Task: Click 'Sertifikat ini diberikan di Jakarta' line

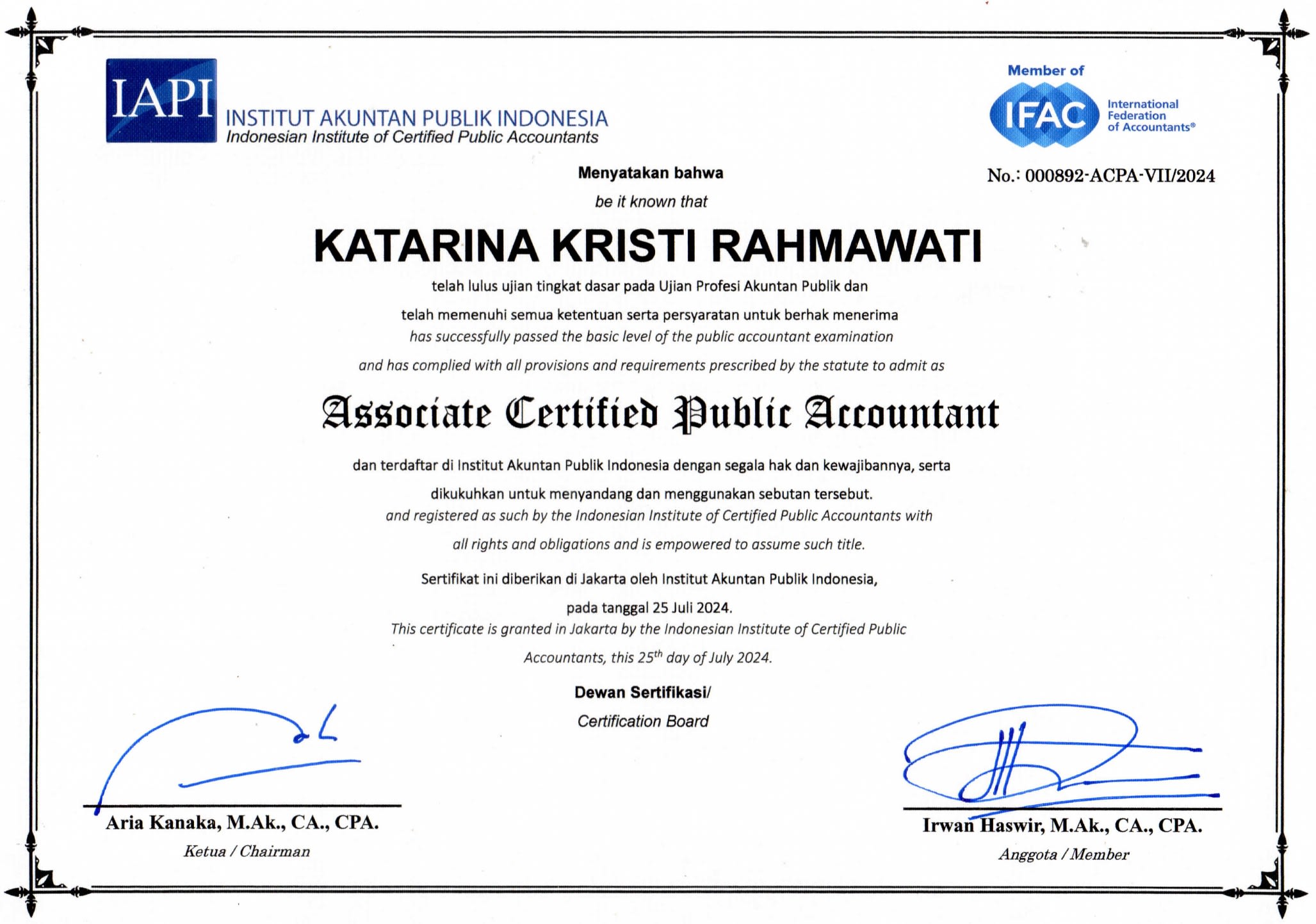Action: [x=649, y=580]
